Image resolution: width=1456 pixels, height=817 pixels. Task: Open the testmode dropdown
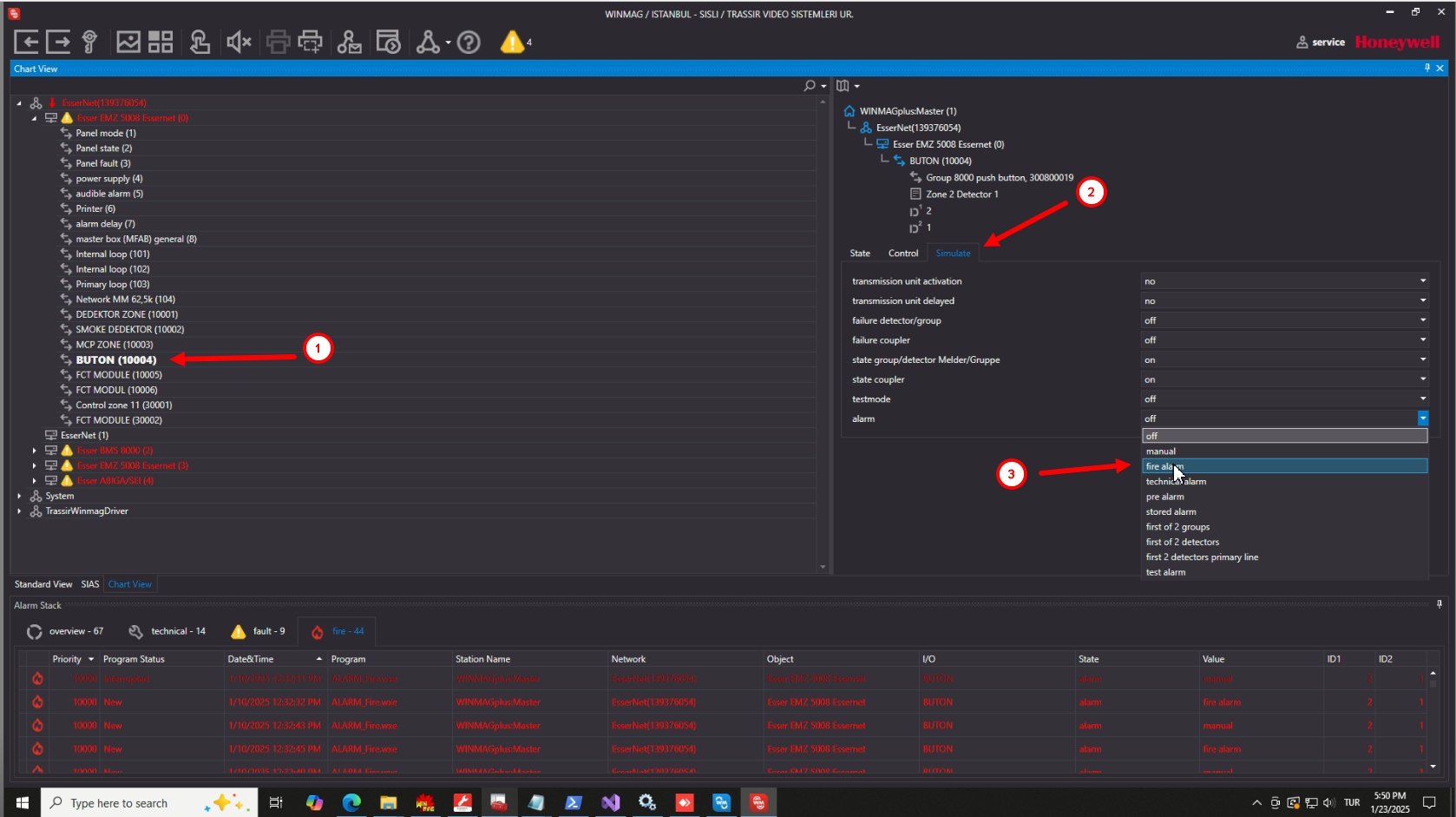(1284, 399)
